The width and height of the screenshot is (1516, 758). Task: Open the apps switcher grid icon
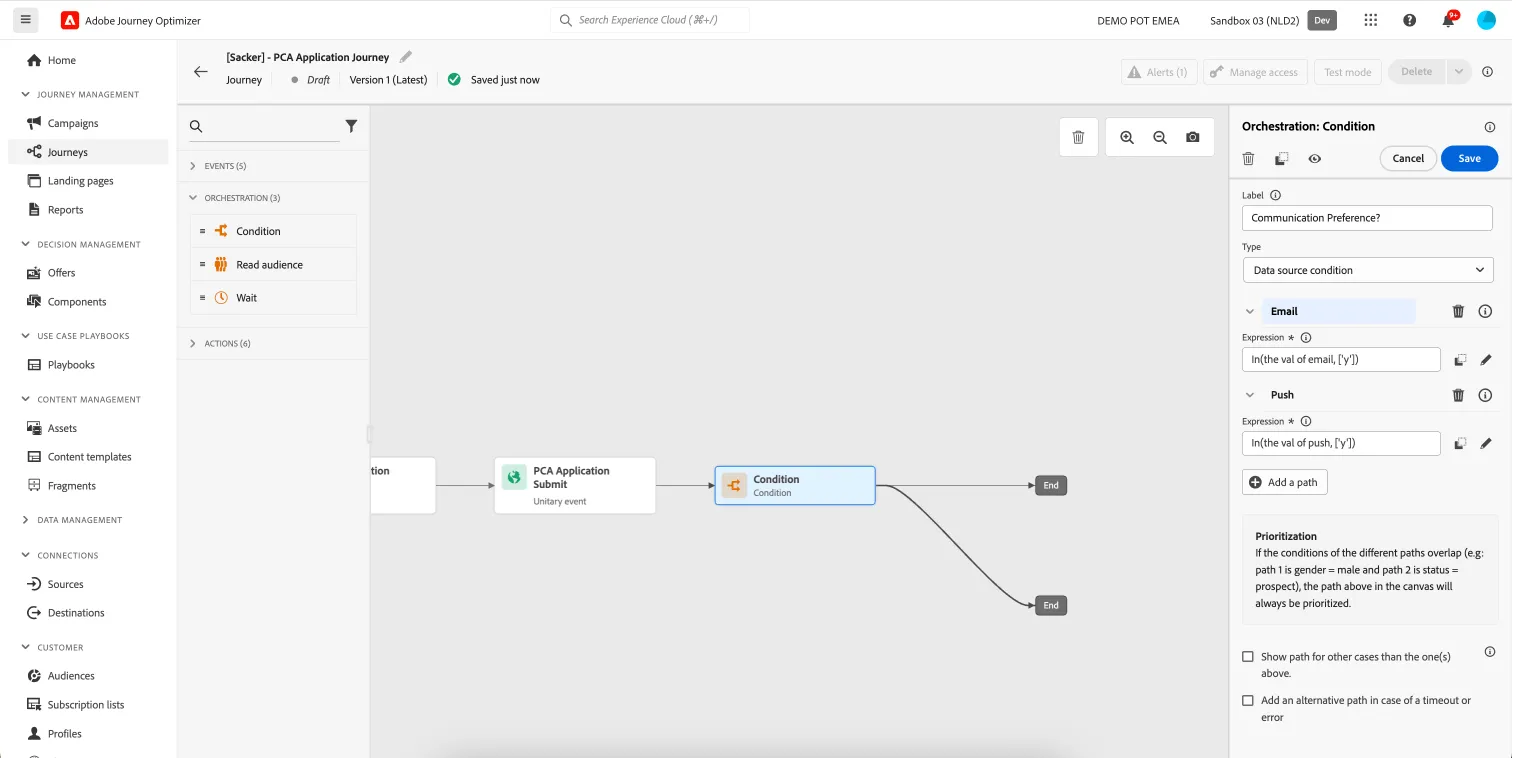(1370, 20)
